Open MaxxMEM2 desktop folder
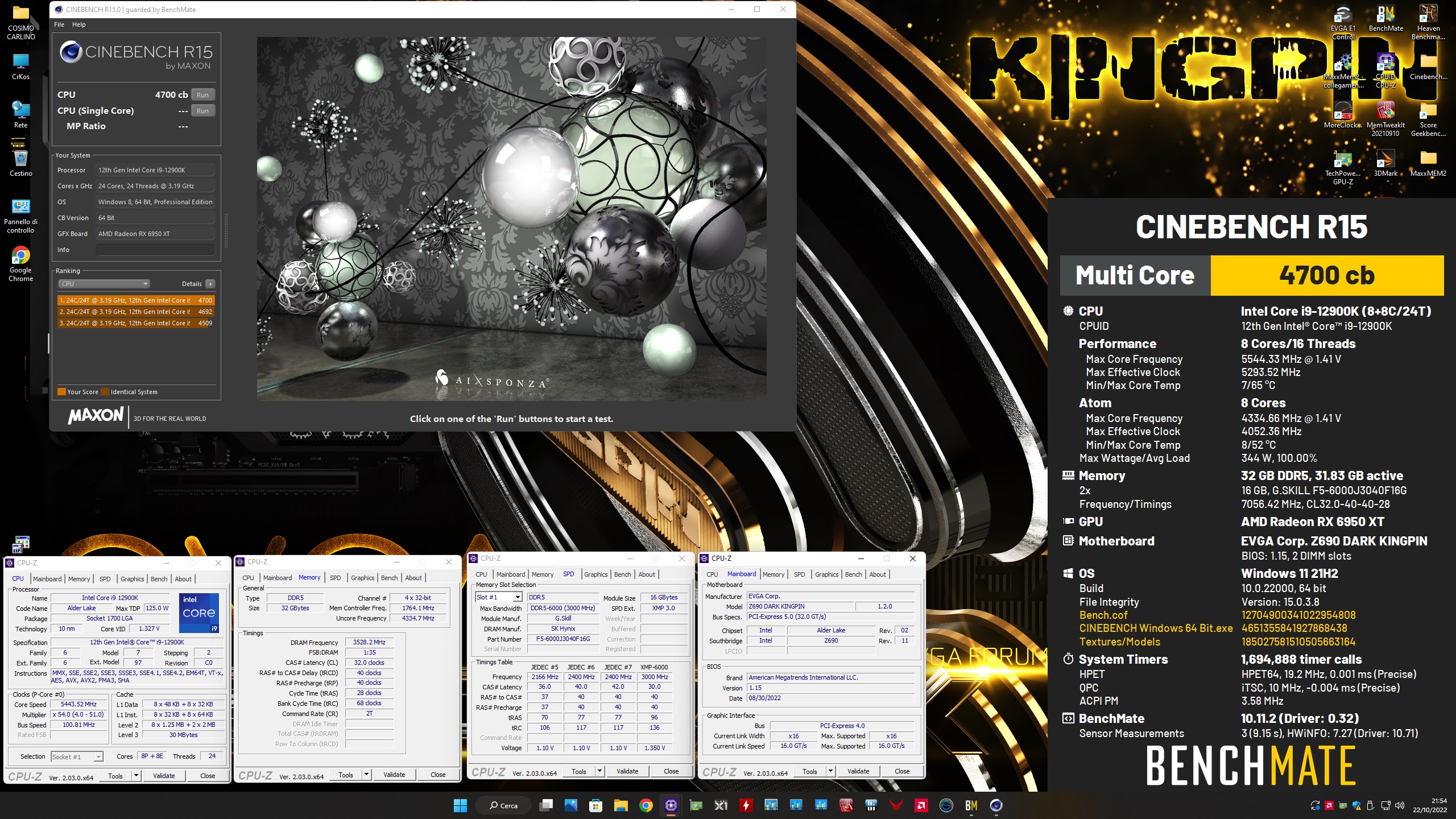The image size is (1456, 819). pyautogui.click(x=1428, y=164)
